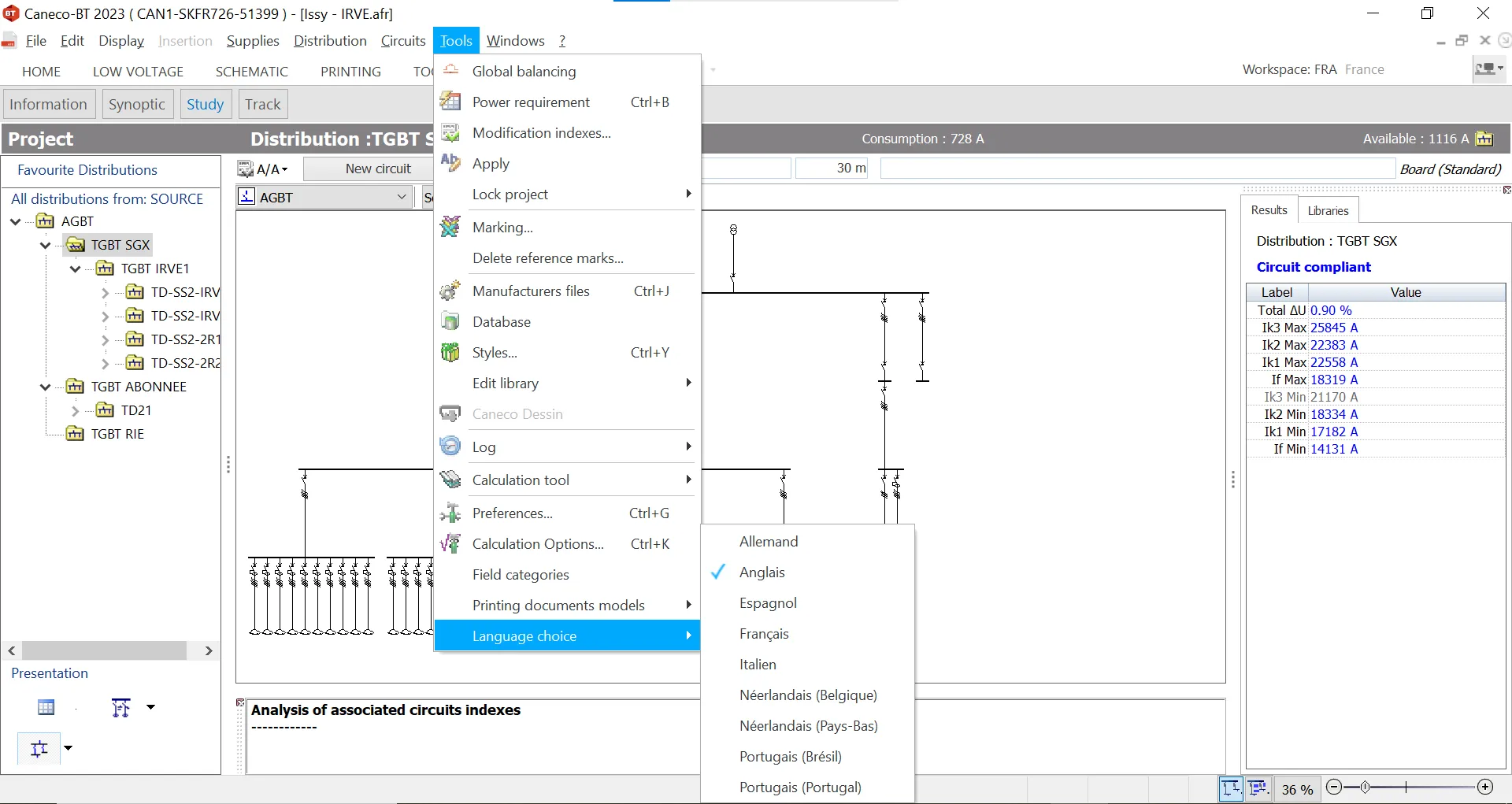Image resolution: width=1512 pixels, height=804 pixels.
Task: Click the Apply icon in Tools menu
Action: (x=450, y=163)
